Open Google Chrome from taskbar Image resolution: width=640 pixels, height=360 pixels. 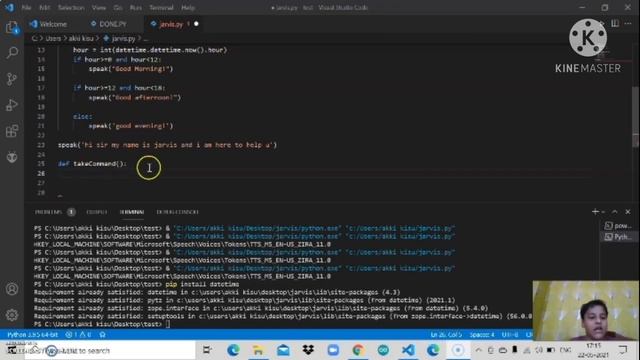(x=358, y=350)
